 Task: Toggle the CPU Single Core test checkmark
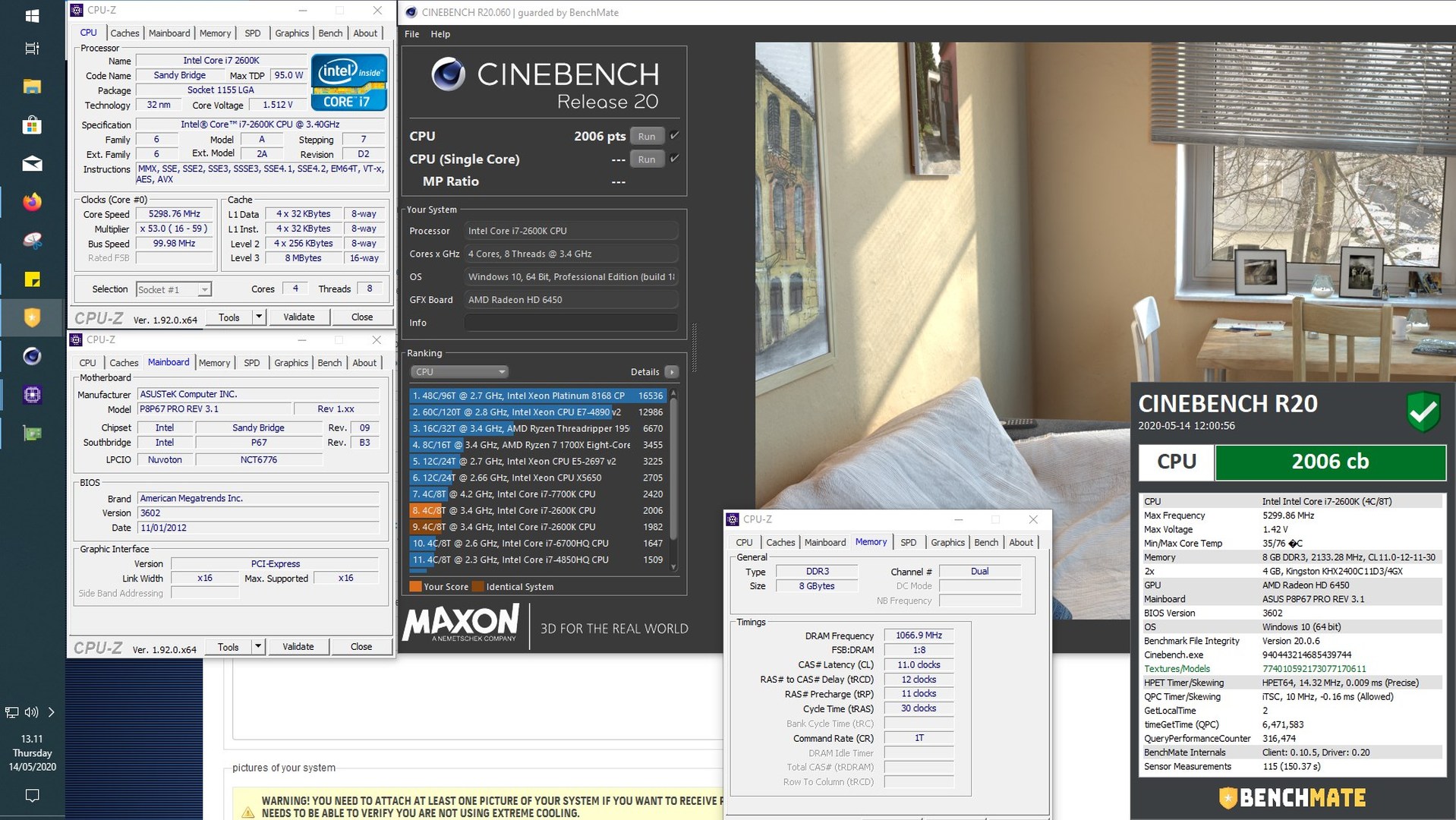coord(675,159)
